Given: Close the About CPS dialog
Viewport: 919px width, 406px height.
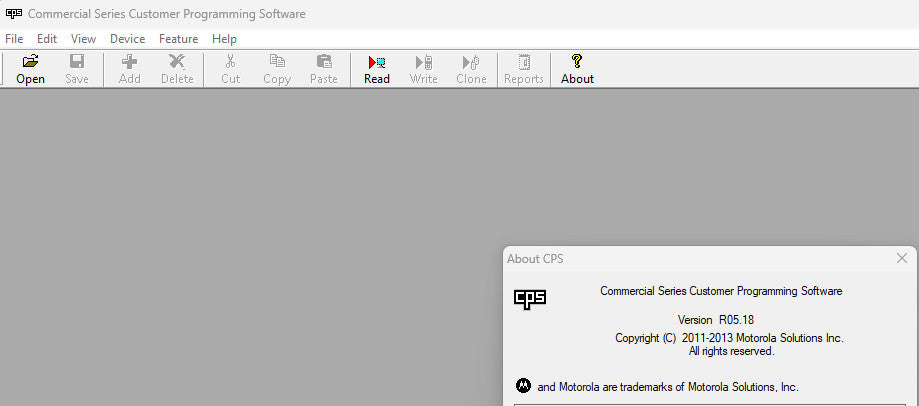Looking at the screenshot, I should (901, 259).
